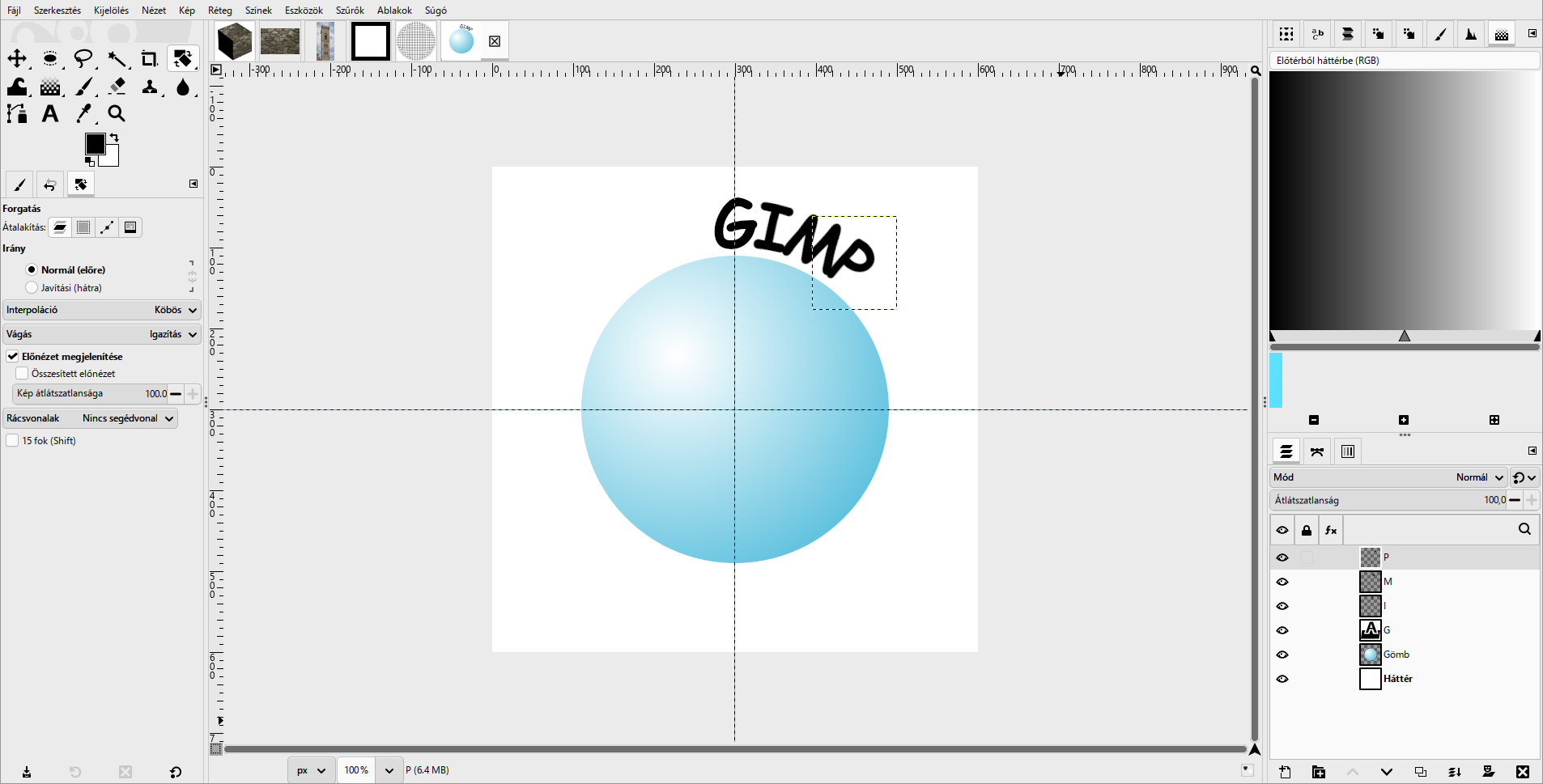Adjust the 'Kép átlátszatlansága' slider

coord(89,393)
